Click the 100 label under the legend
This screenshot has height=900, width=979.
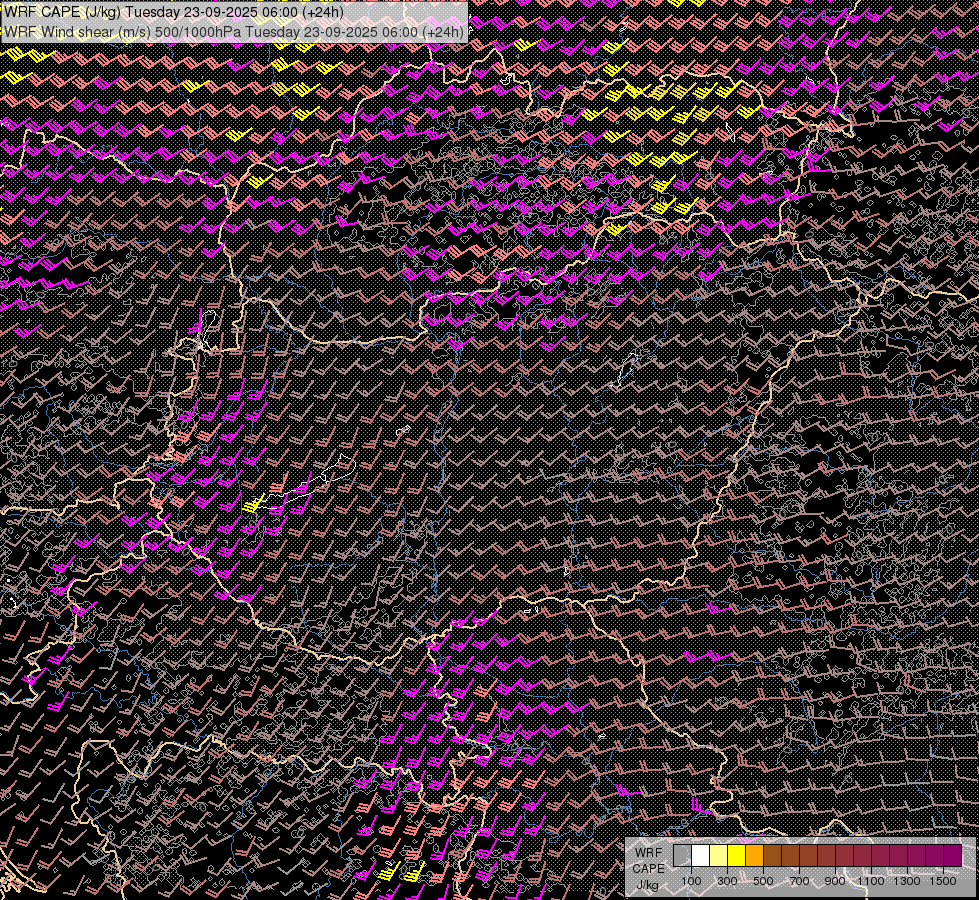(691, 881)
